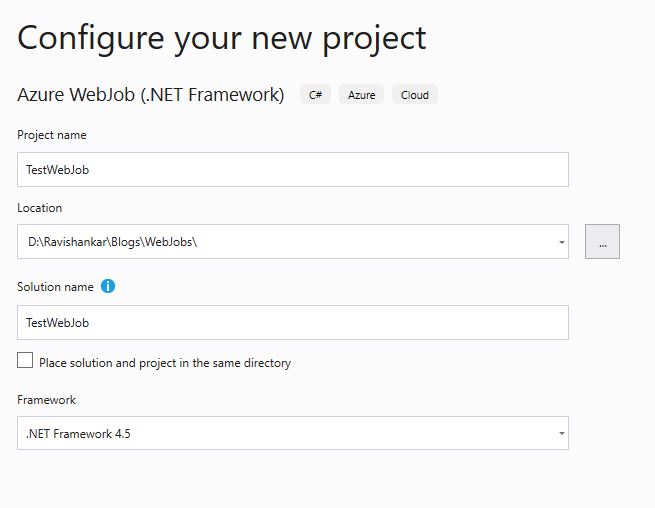655x508 pixels.
Task: Click inside the Solution name field
Action: tap(293, 323)
